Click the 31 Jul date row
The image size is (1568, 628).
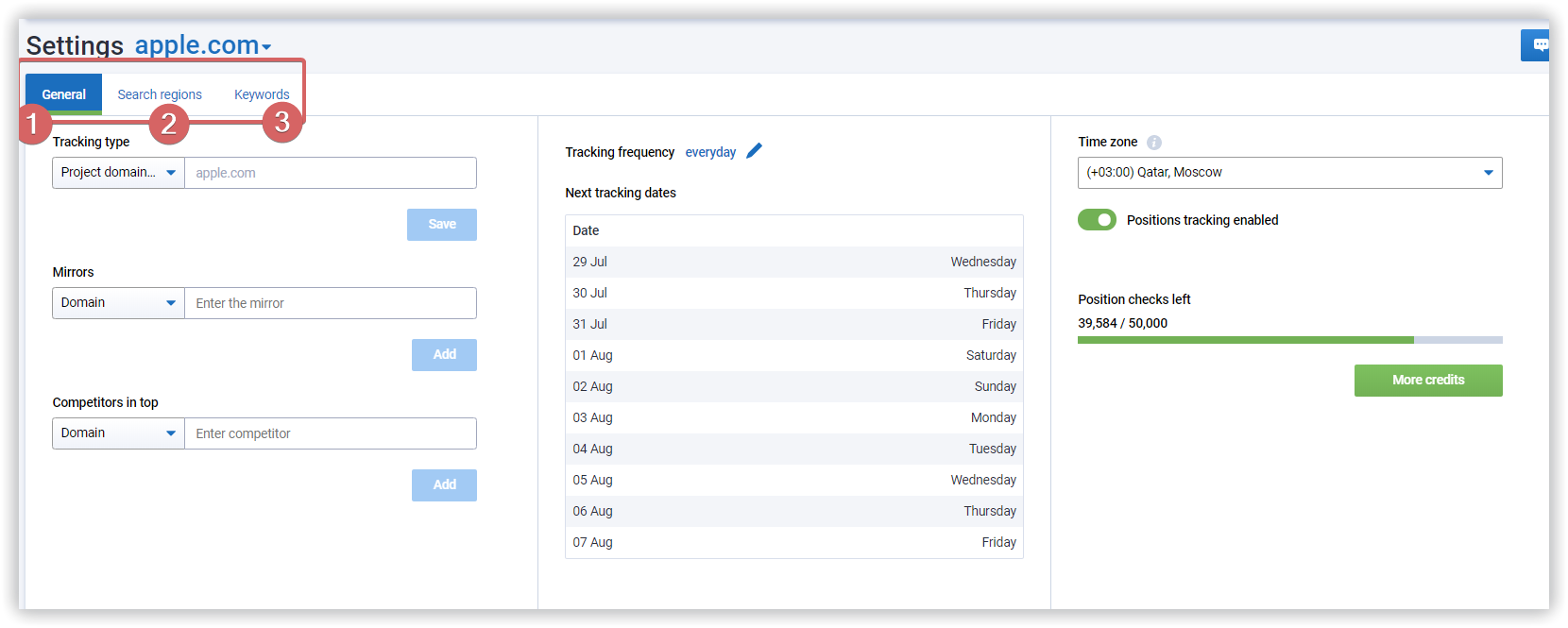(x=794, y=324)
